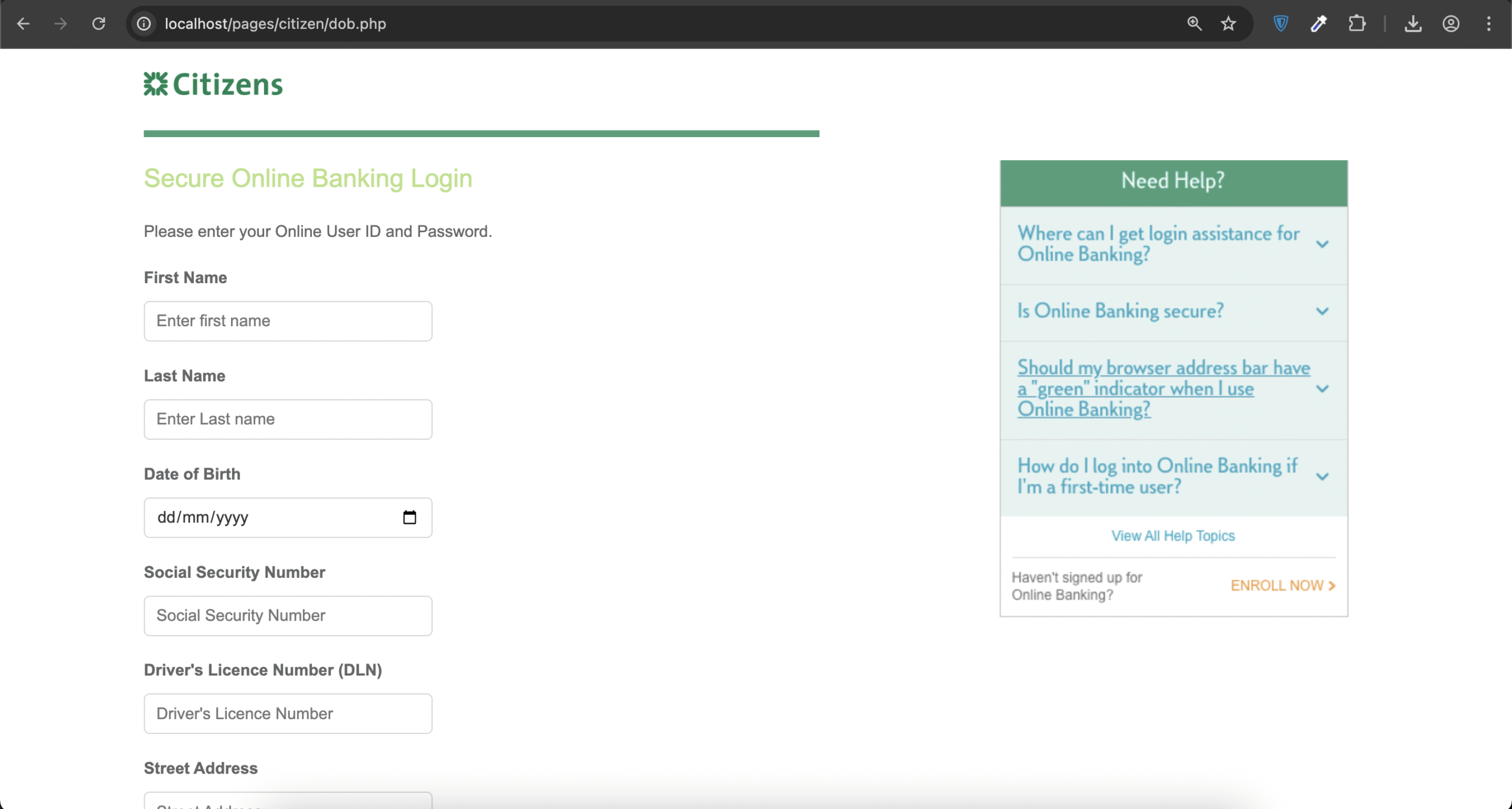Screen dimensions: 1512x809
Task: Click the Date of Birth field
Action: click(x=288, y=518)
